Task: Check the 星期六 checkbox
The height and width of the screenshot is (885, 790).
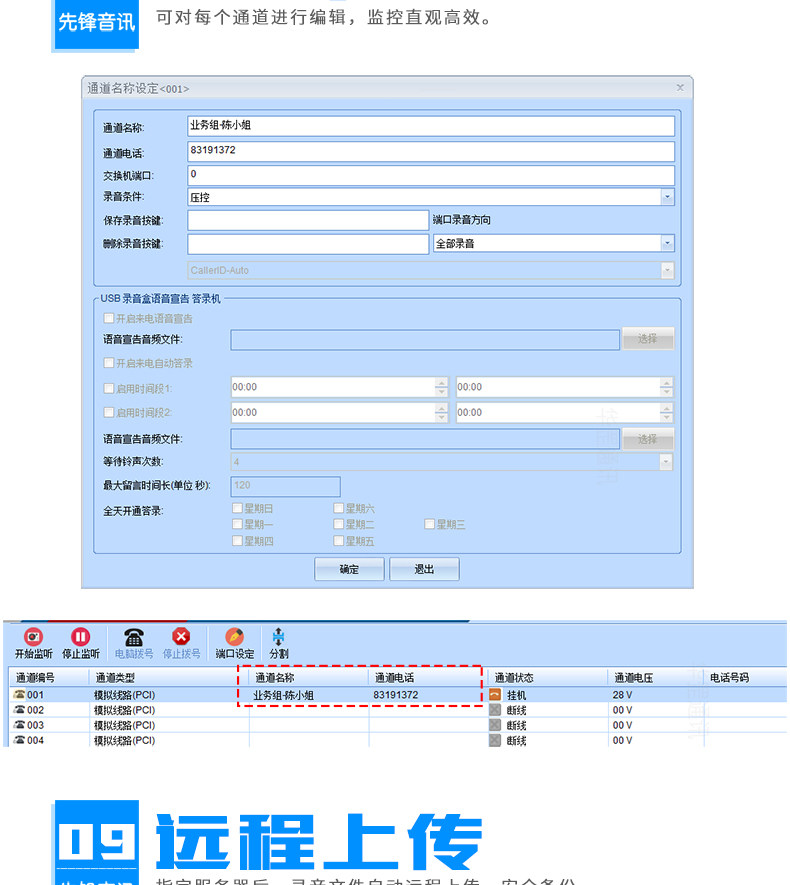Action: click(x=339, y=508)
